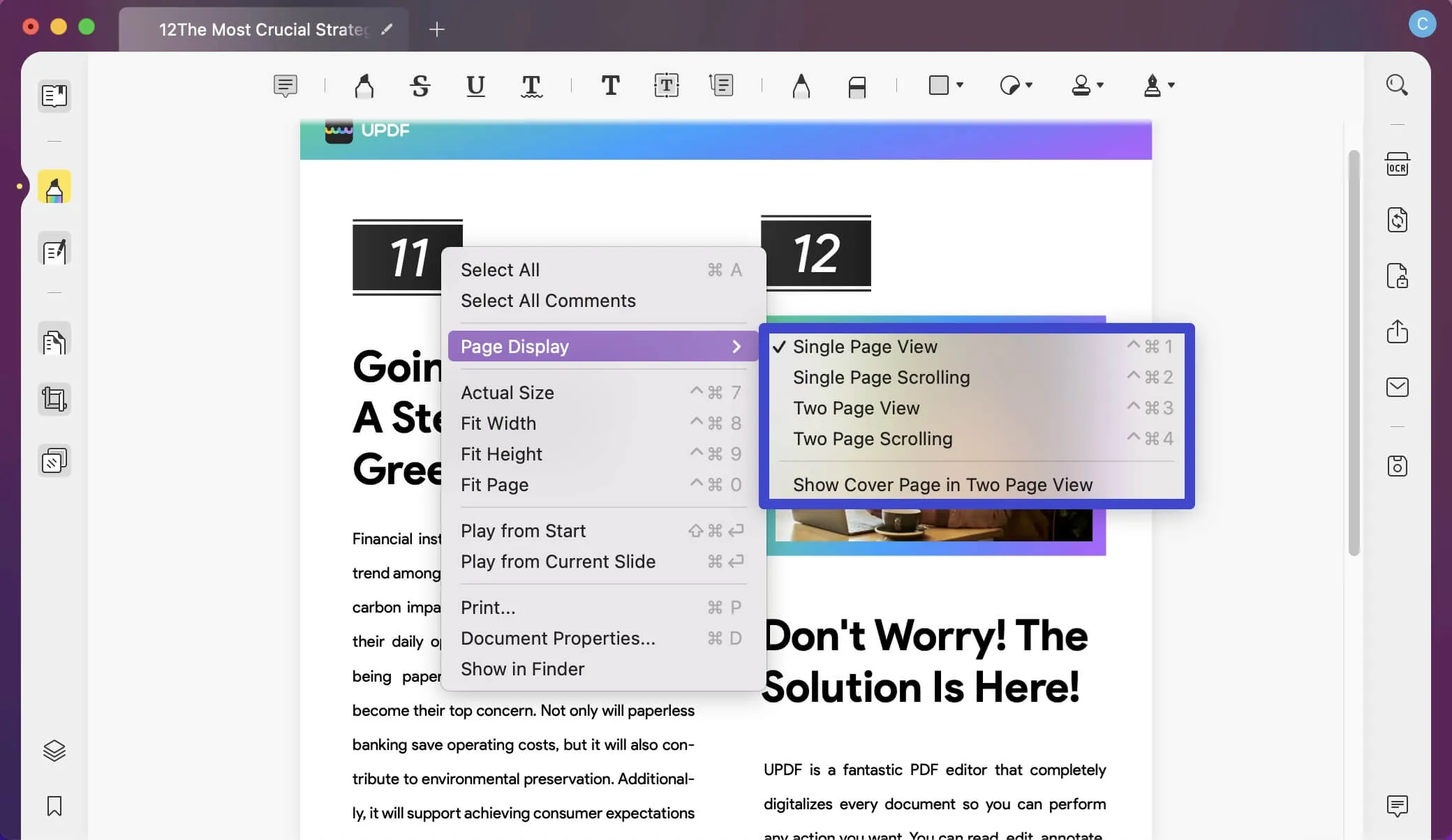Viewport: 1452px width, 840px height.
Task: Play presentation from Start
Action: 523,530
